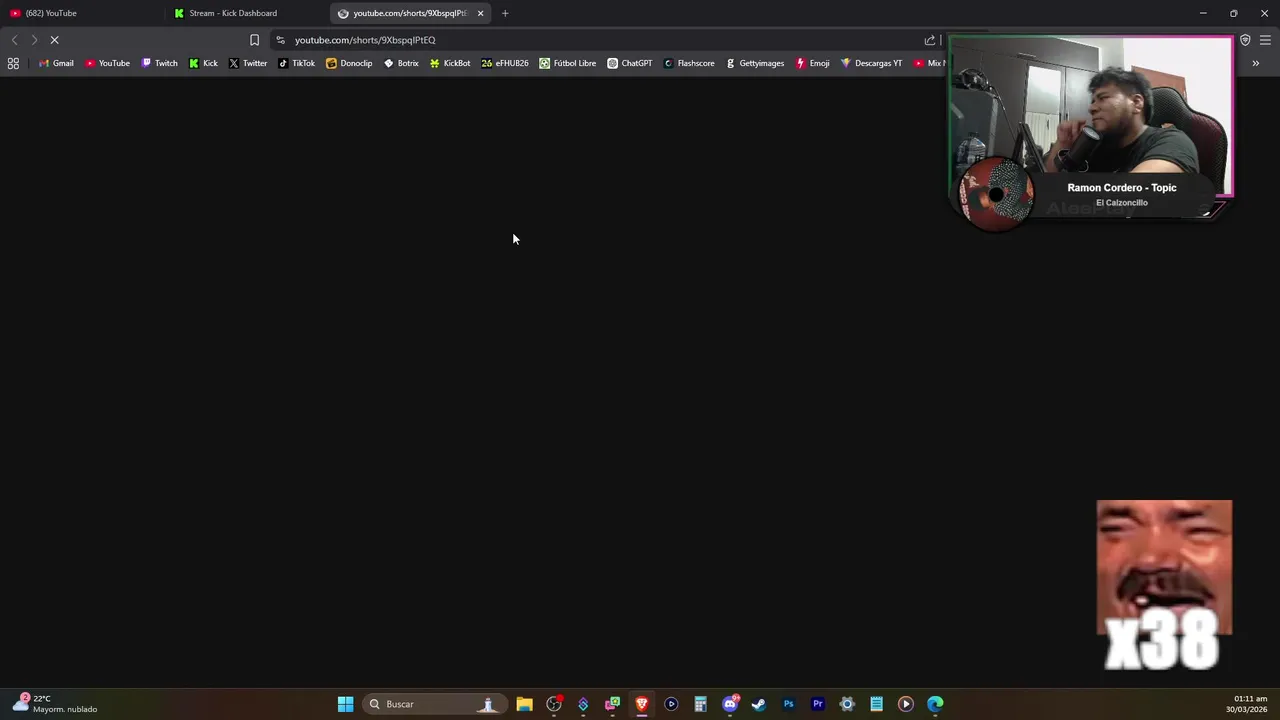Close the youtube.com/shorts tab
This screenshot has height=720, width=1280.
(480, 13)
